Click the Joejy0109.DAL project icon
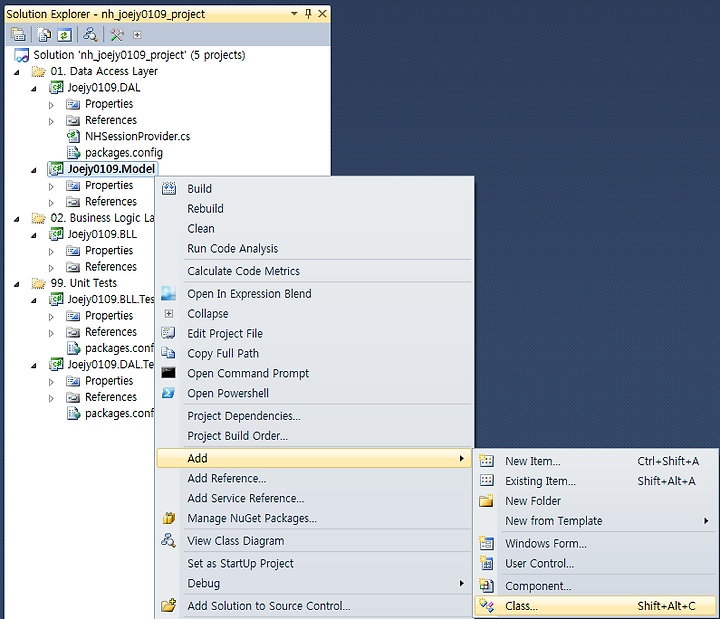Image resolution: width=720 pixels, height=619 pixels. click(56, 87)
